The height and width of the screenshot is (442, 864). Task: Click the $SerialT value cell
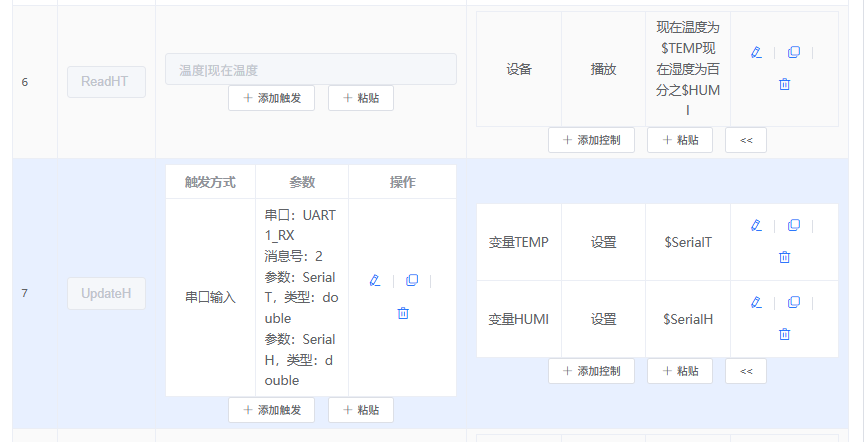click(x=688, y=242)
